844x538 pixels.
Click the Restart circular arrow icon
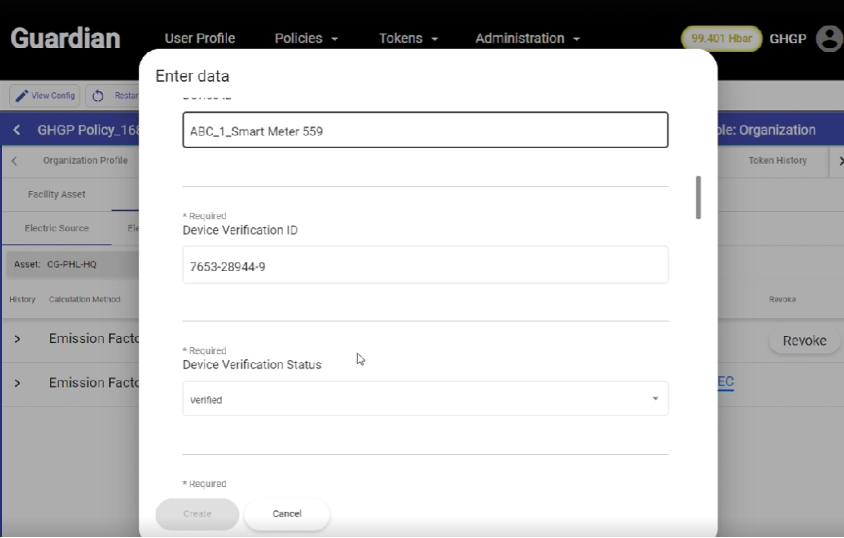(x=98, y=96)
